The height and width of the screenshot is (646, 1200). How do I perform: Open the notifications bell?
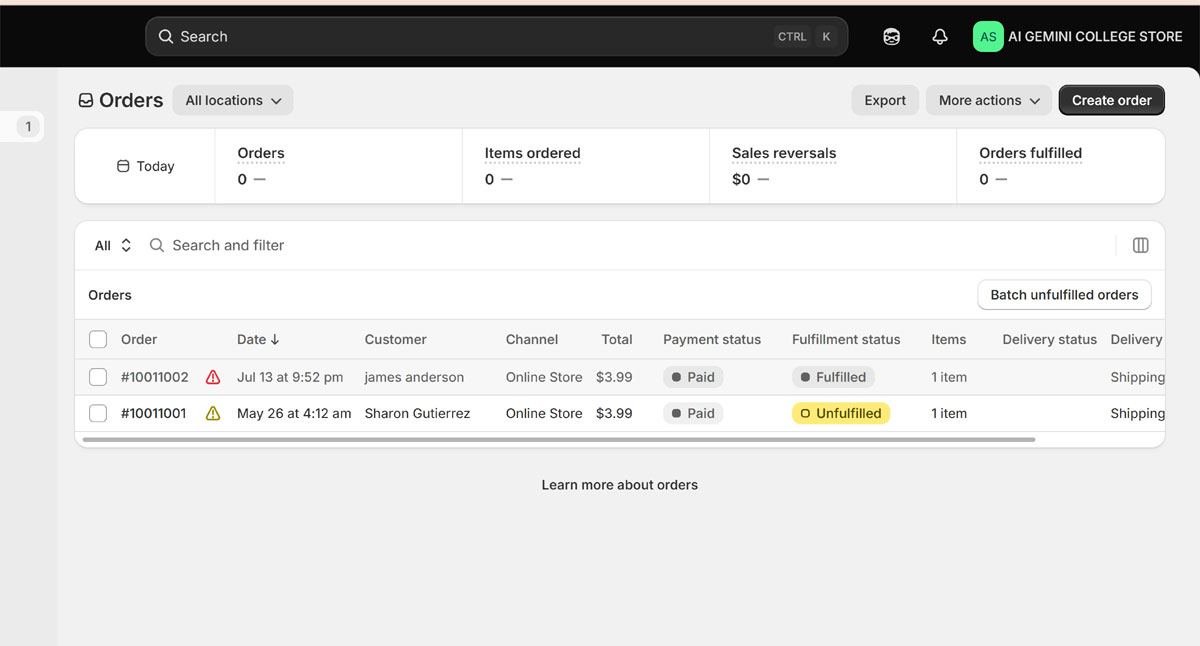940,36
